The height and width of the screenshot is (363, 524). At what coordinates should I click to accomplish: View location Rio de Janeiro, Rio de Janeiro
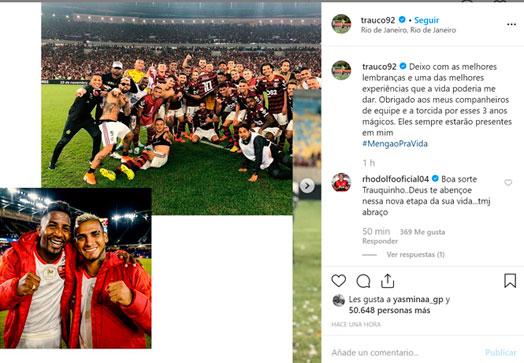tap(408, 30)
